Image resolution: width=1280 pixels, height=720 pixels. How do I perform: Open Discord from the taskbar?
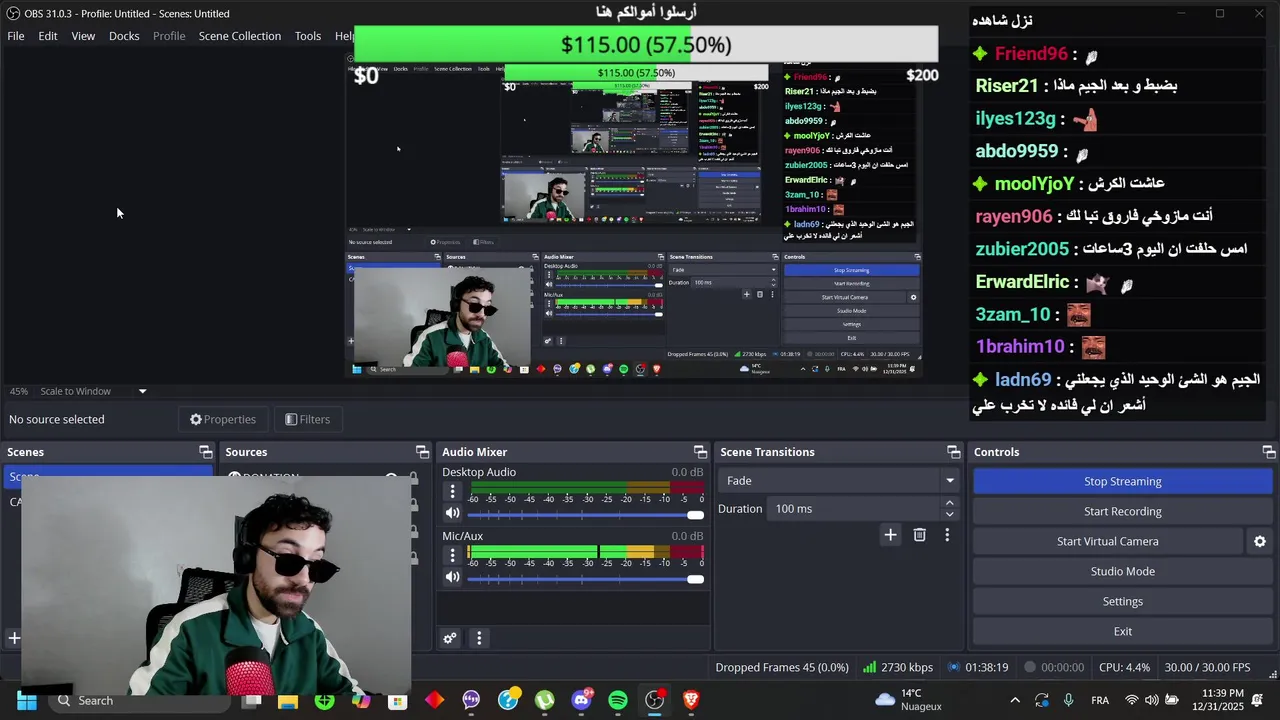[x=581, y=700]
